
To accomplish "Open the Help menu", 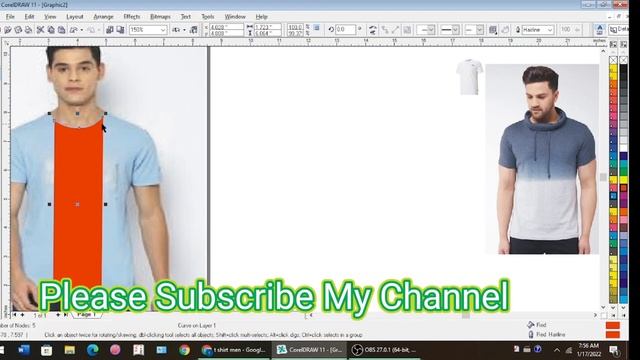I will [261, 17].
